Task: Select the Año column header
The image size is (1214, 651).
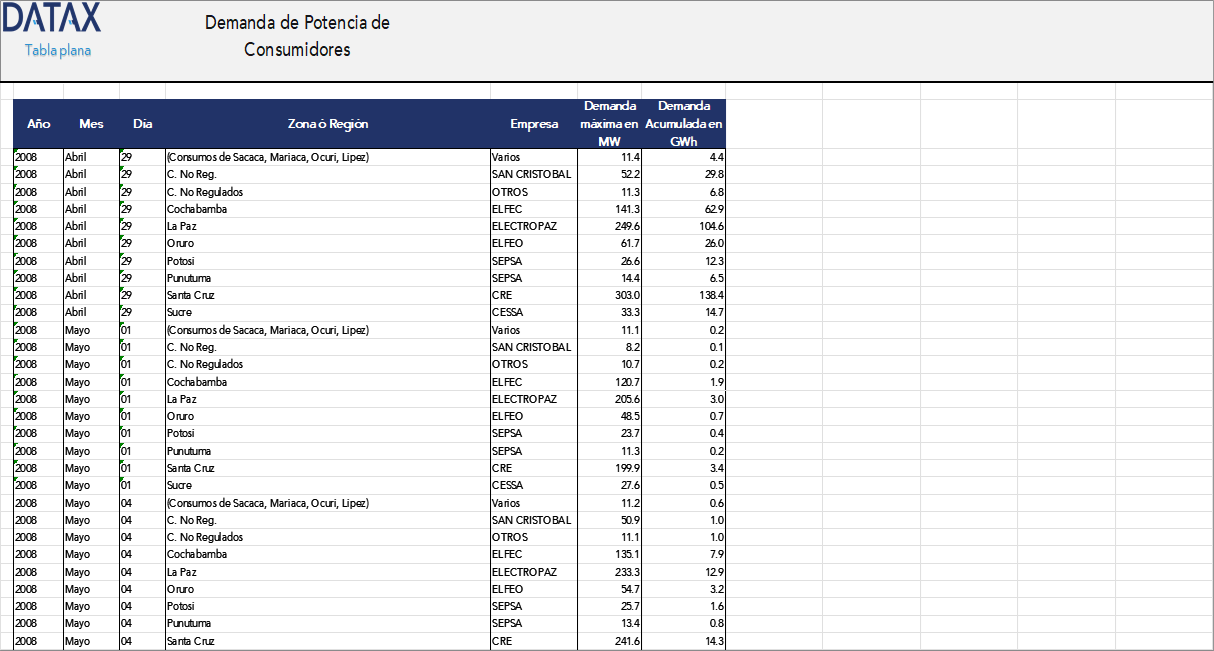Action: [38, 124]
